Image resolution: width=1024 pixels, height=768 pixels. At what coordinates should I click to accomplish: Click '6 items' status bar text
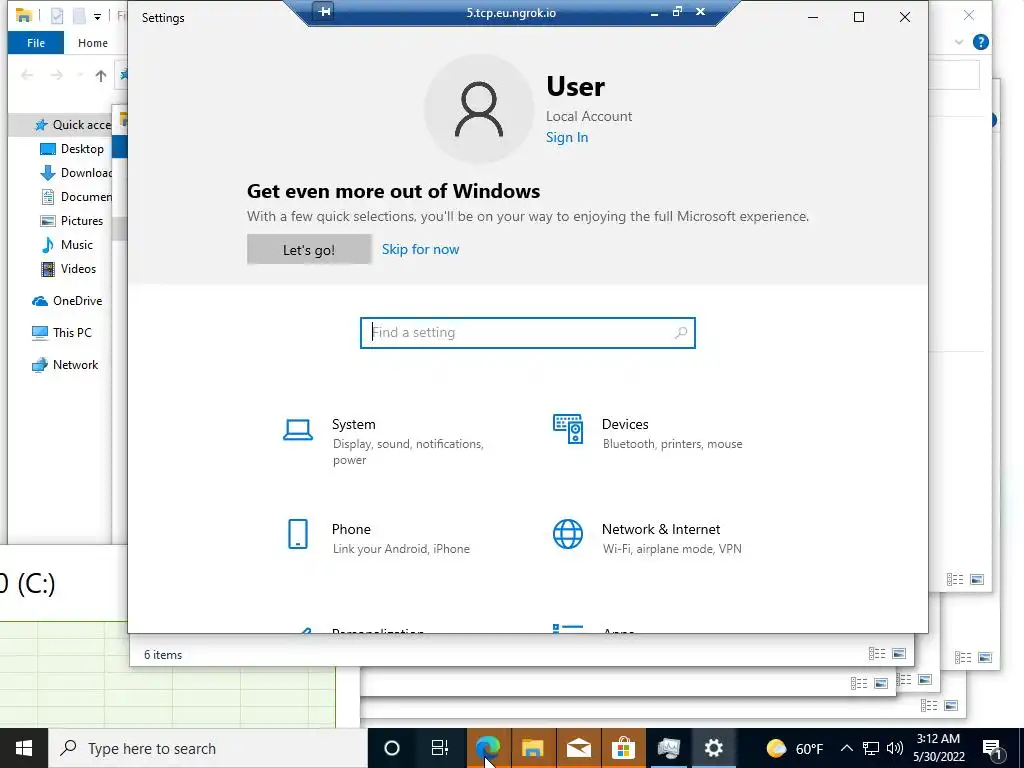click(163, 655)
